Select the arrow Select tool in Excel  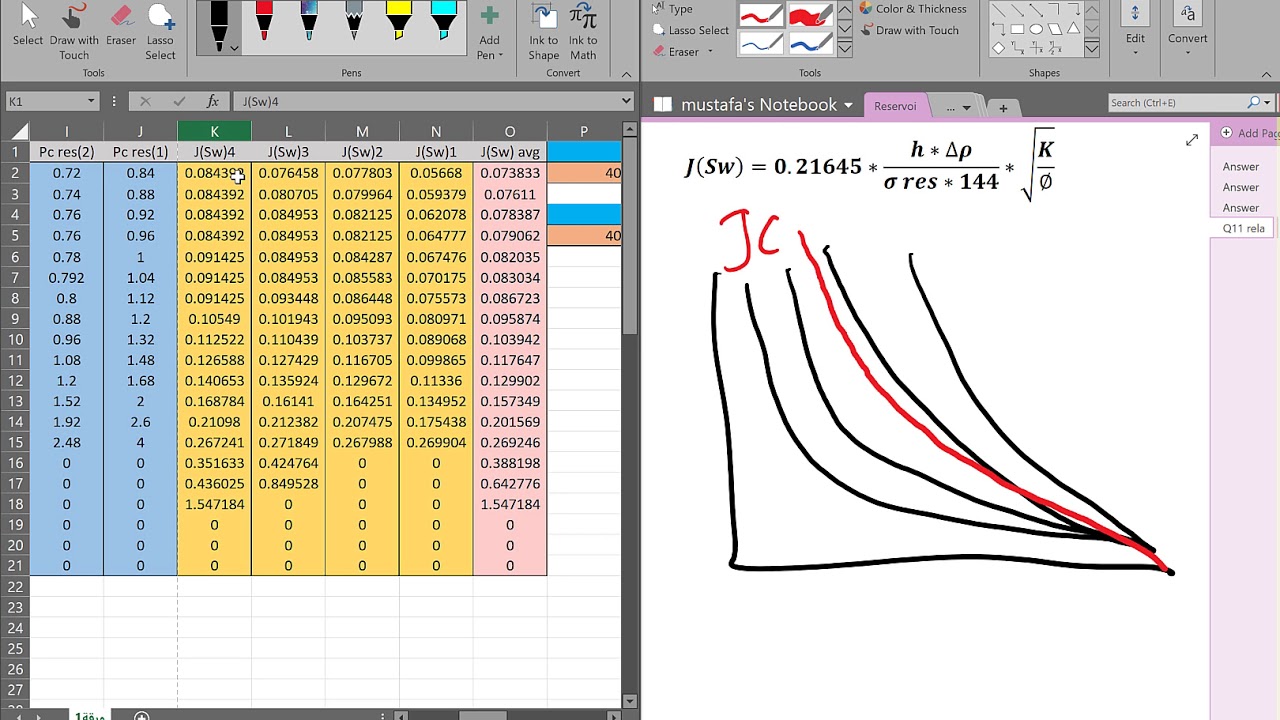[28, 27]
